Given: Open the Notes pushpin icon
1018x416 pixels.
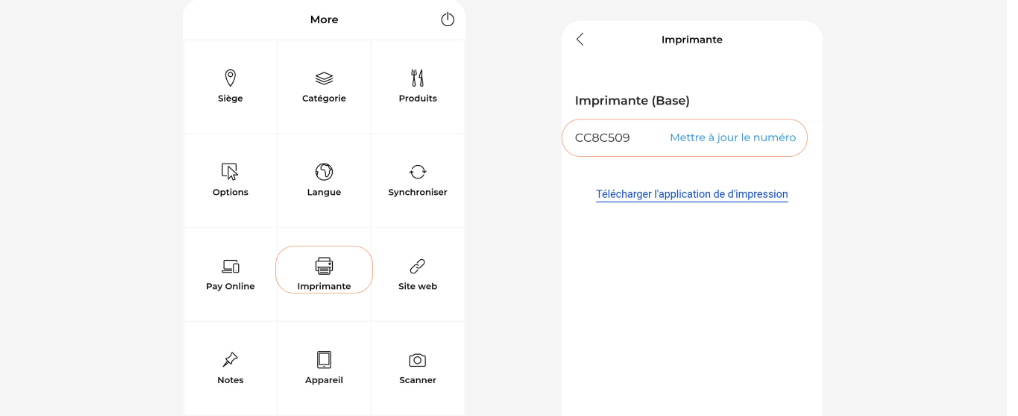Looking at the screenshot, I should click(x=230, y=360).
